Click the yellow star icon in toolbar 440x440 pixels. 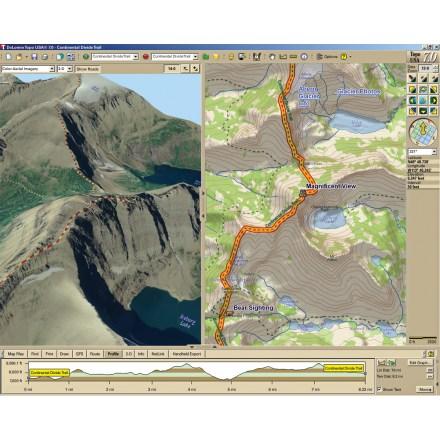[x=216, y=57]
